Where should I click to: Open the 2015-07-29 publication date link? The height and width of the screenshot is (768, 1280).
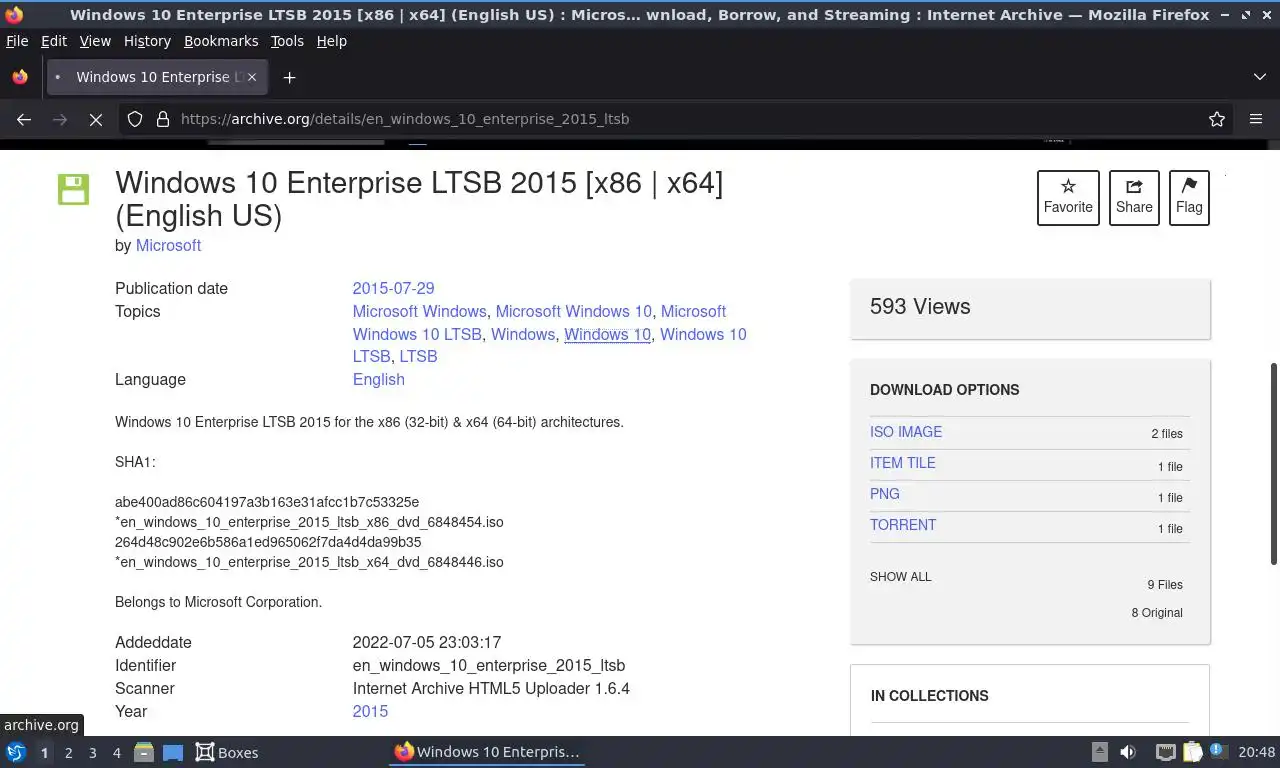(x=393, y=288)
